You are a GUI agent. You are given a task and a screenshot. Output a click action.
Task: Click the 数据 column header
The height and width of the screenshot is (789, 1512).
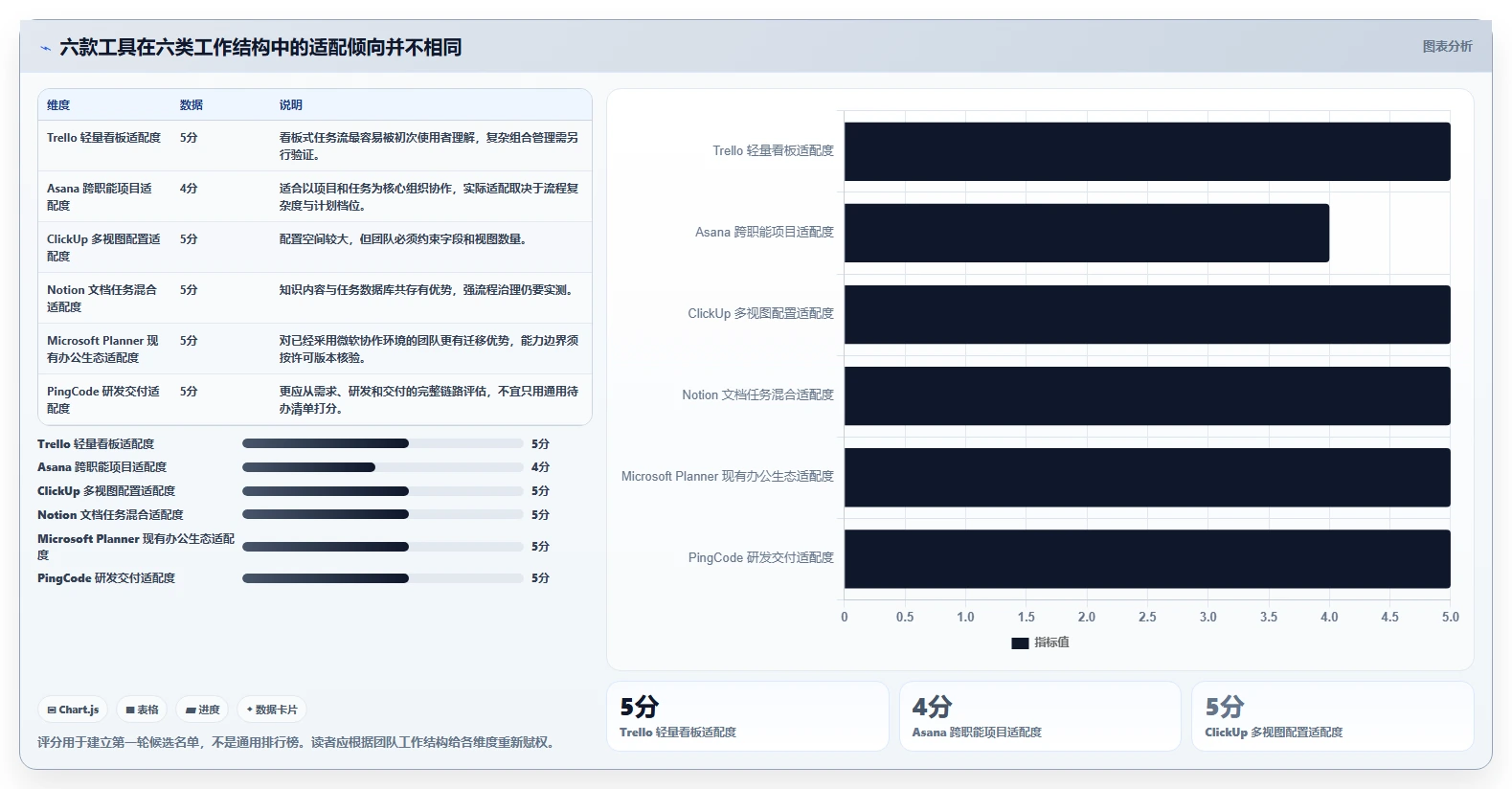[192, 105]
